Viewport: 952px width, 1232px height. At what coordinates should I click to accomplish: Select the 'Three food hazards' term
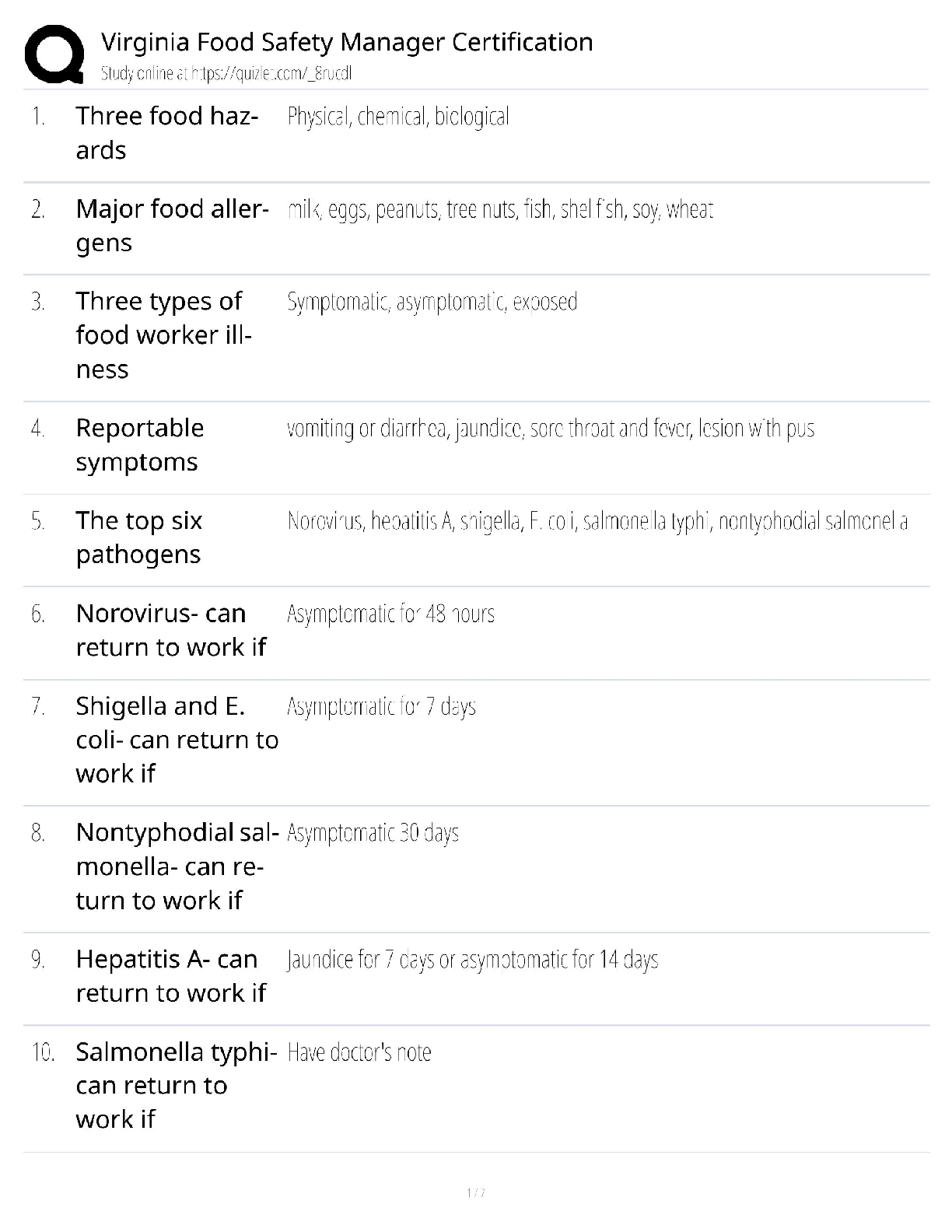166,133
